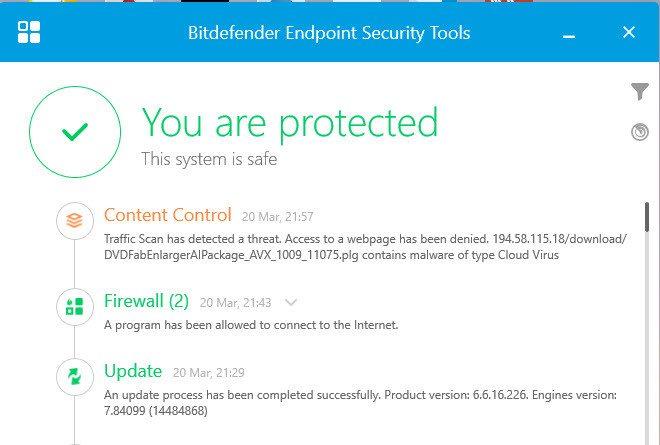The image size is (660, 445).
Task: Click the radar scan icon below filter
Action: (640, 132)
